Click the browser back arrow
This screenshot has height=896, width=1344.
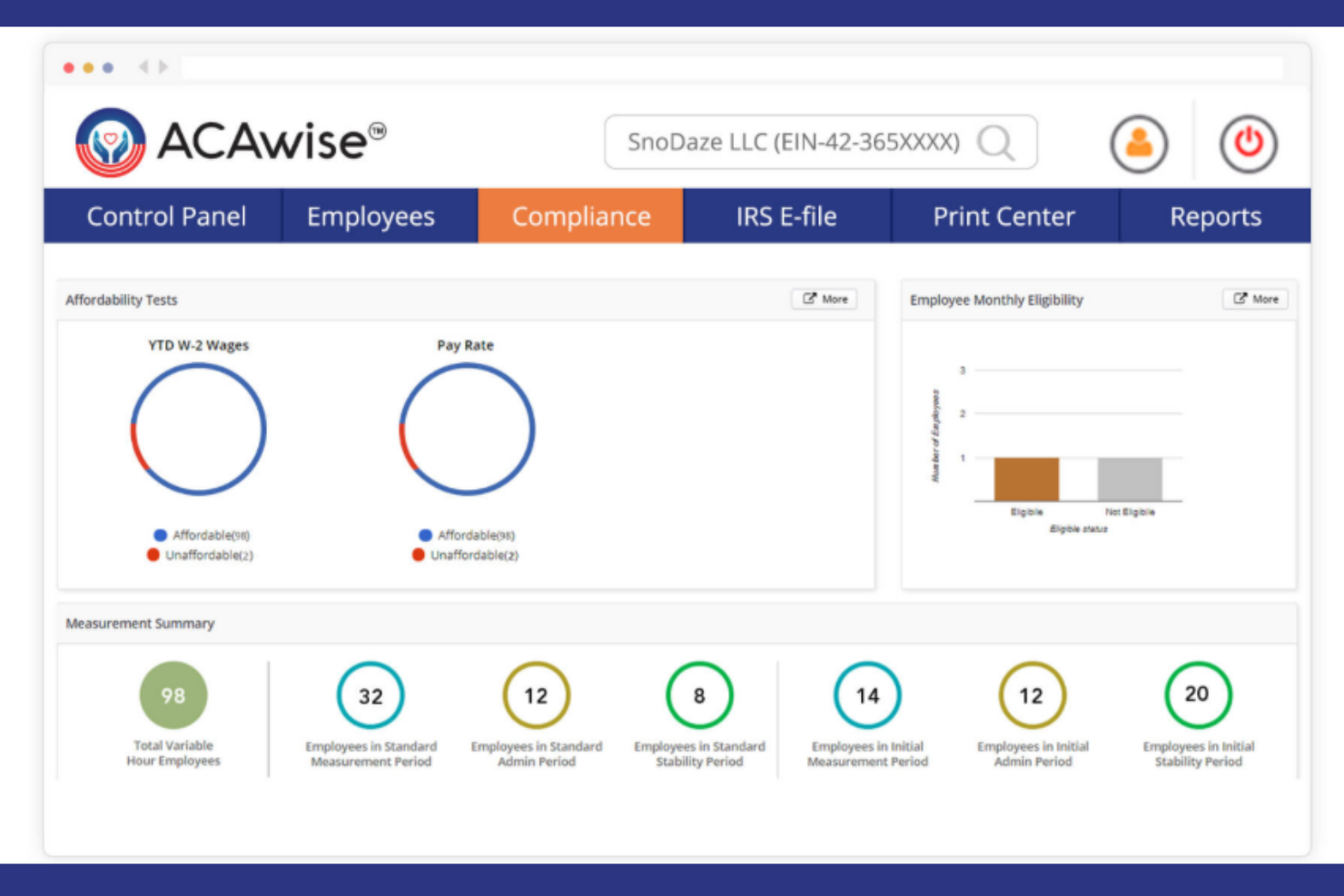coord(143,66)
